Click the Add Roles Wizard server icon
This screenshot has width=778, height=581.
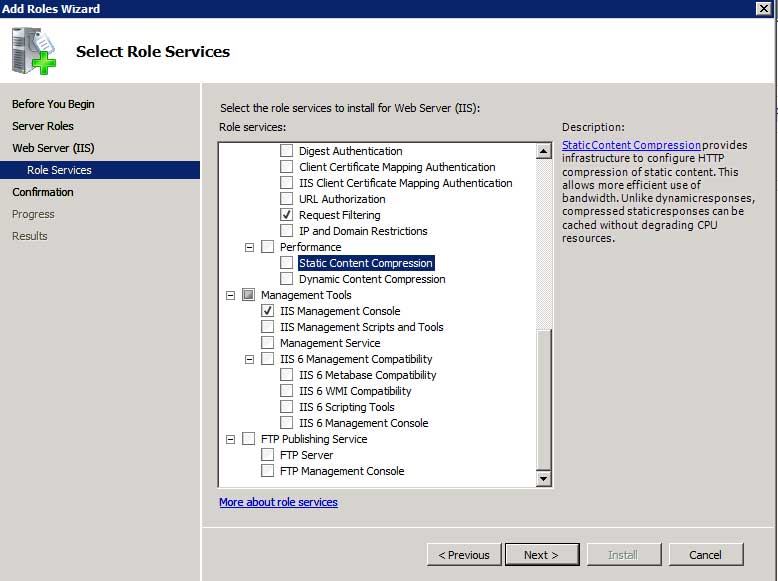click(33, 51)
